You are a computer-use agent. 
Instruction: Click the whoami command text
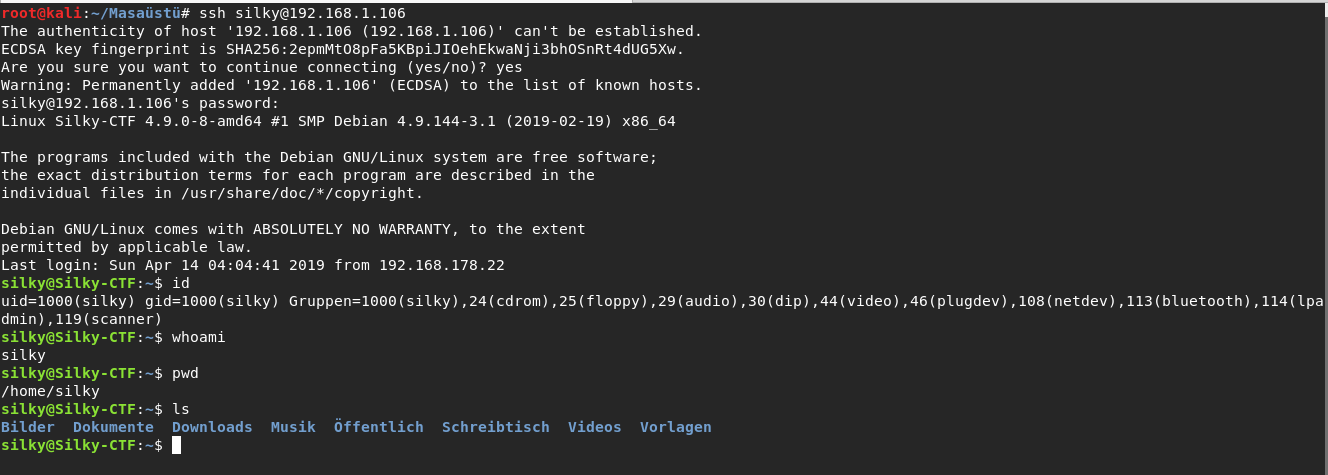click(x=199, y=337)
